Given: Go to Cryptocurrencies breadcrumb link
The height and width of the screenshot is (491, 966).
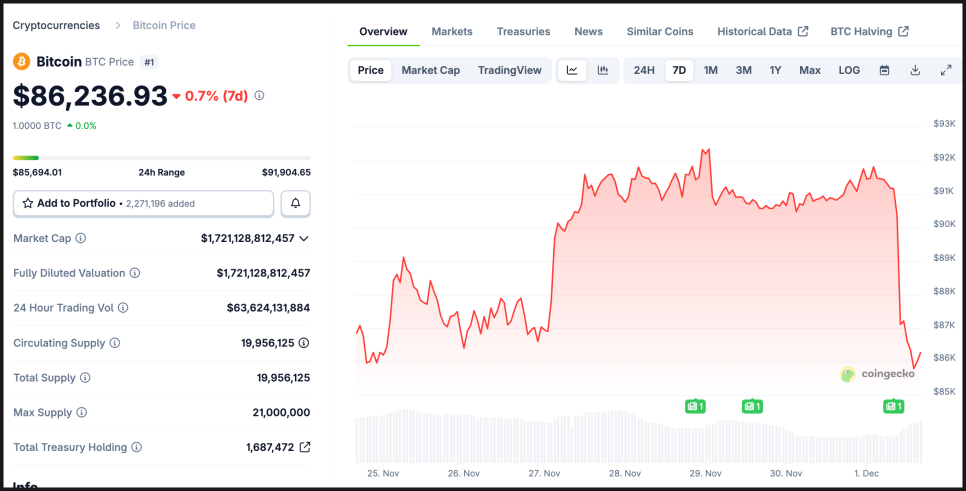Looking at the screenshot, I should (x=56, y=25).
